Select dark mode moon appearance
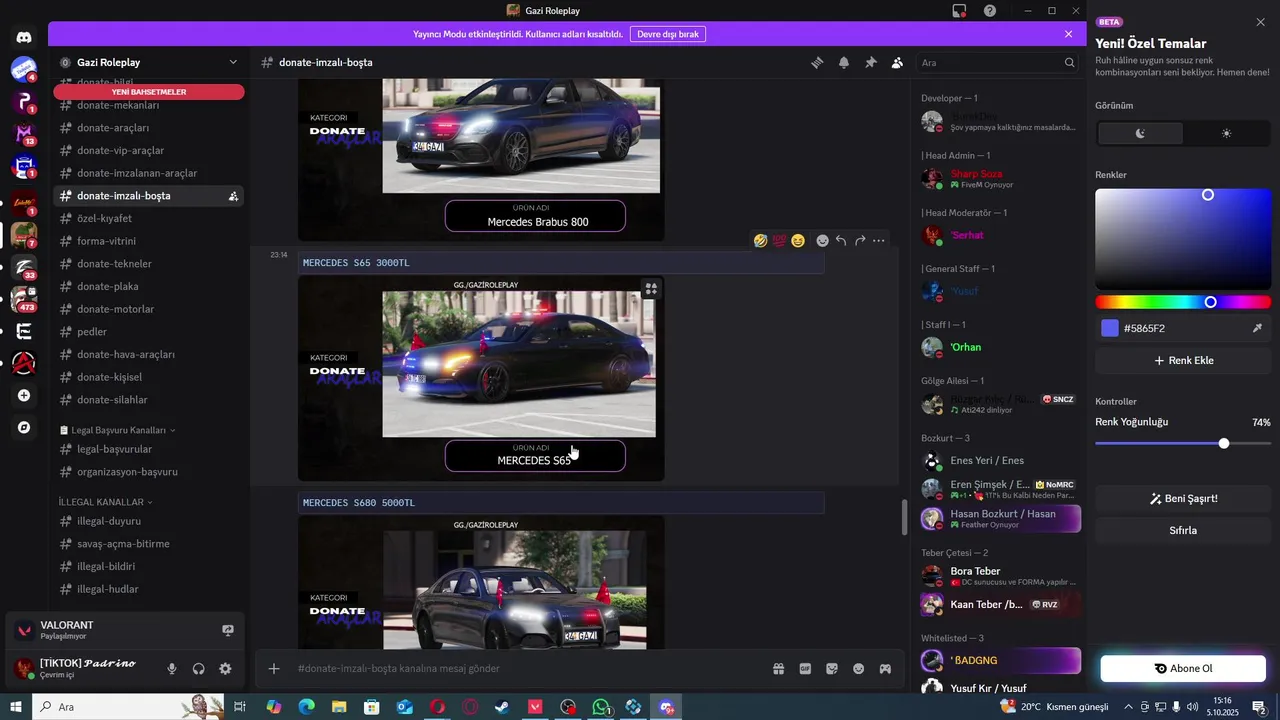The image size is (1280, 720). pyautogui.click(x=1140, y=133)
